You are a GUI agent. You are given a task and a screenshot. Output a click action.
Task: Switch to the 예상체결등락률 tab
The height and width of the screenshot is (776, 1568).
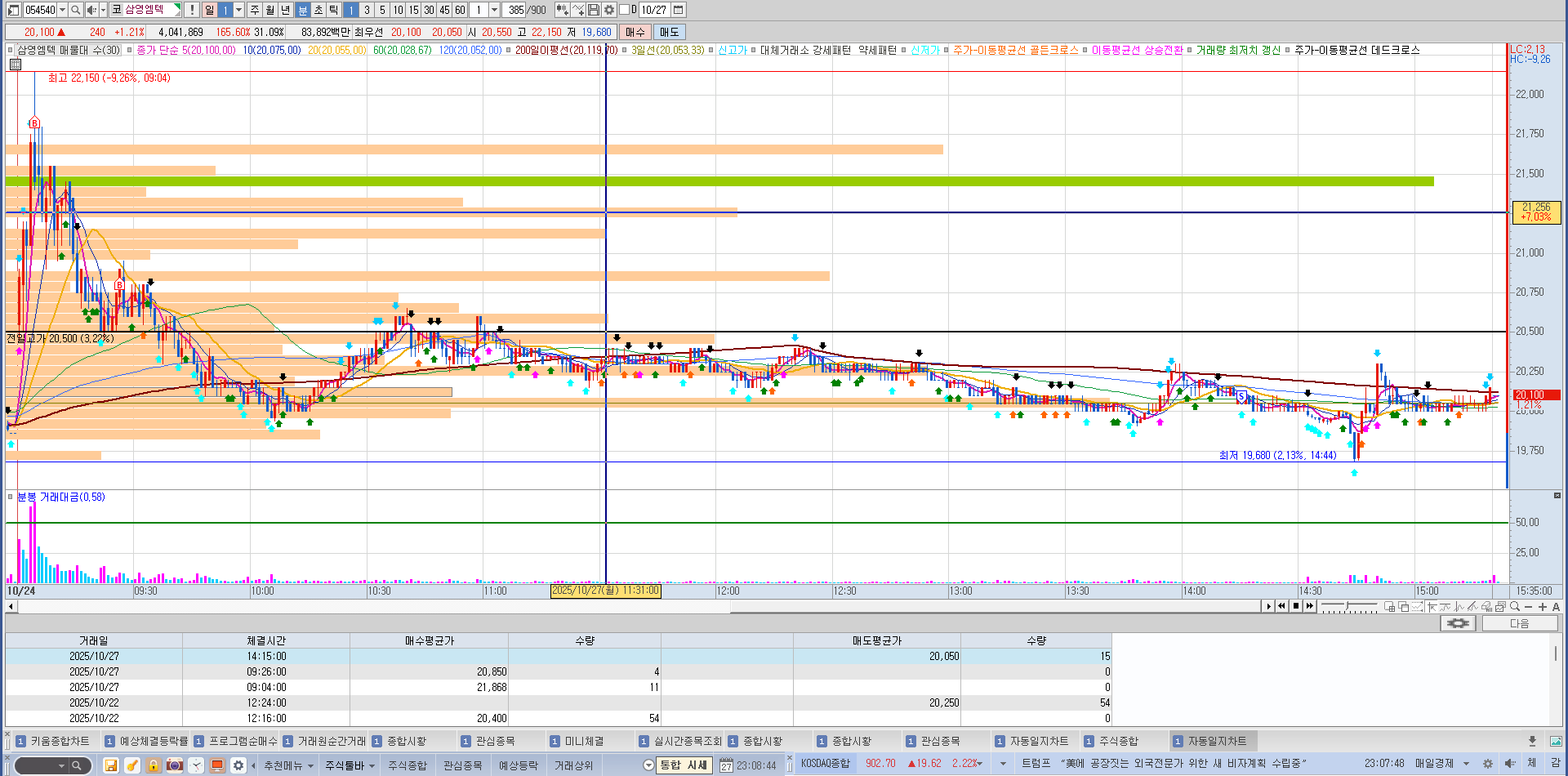(x=146, y=741)
